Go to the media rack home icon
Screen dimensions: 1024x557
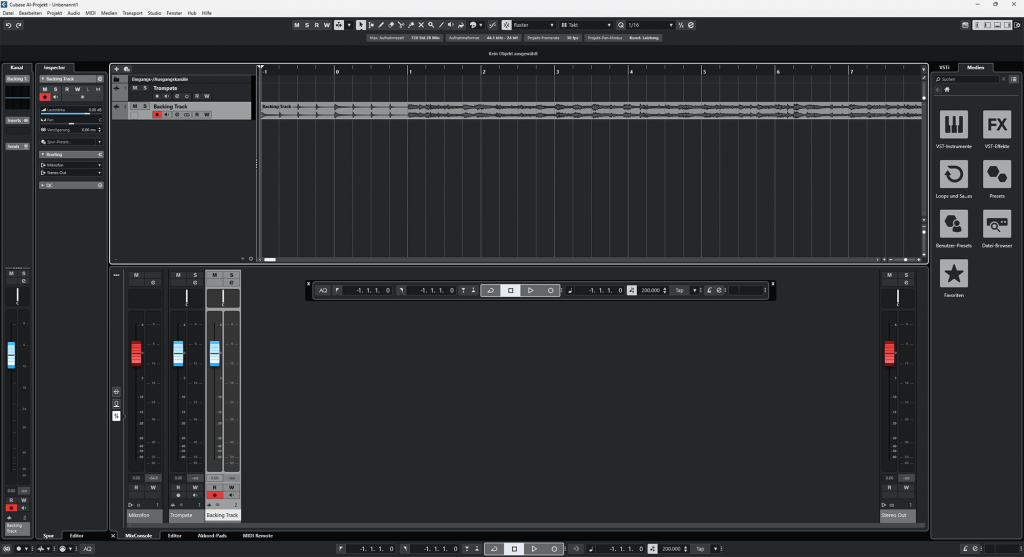point(947,89)
